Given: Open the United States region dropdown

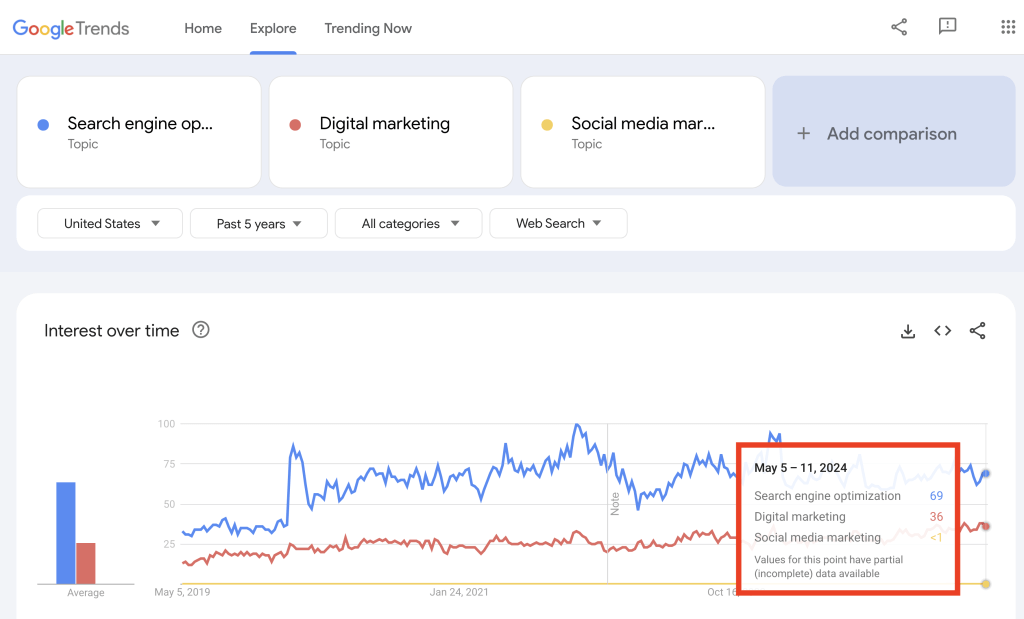Looking at the screenshot, I should pos(110,223).
